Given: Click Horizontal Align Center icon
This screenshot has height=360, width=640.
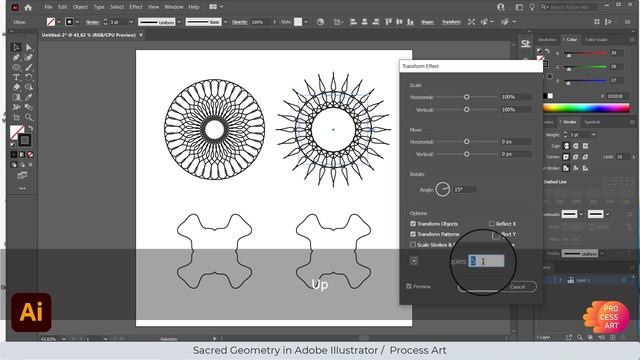Looking at the screenshot, I should (364, 22).
